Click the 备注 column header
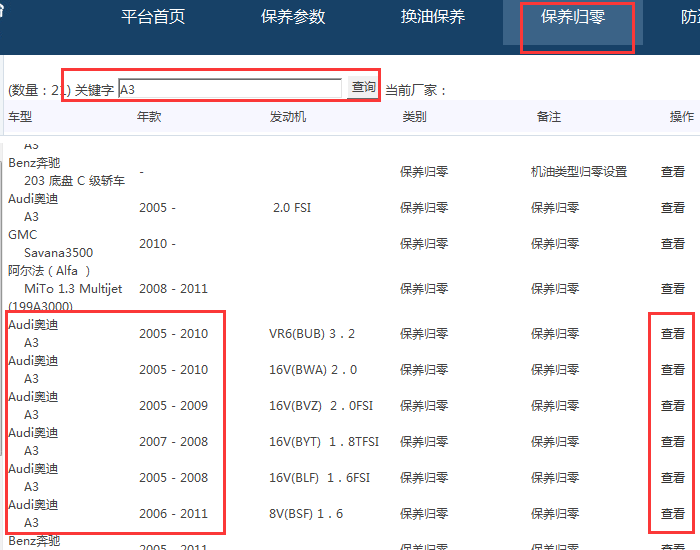Screen dimensions: 700x550 (549, 117)
